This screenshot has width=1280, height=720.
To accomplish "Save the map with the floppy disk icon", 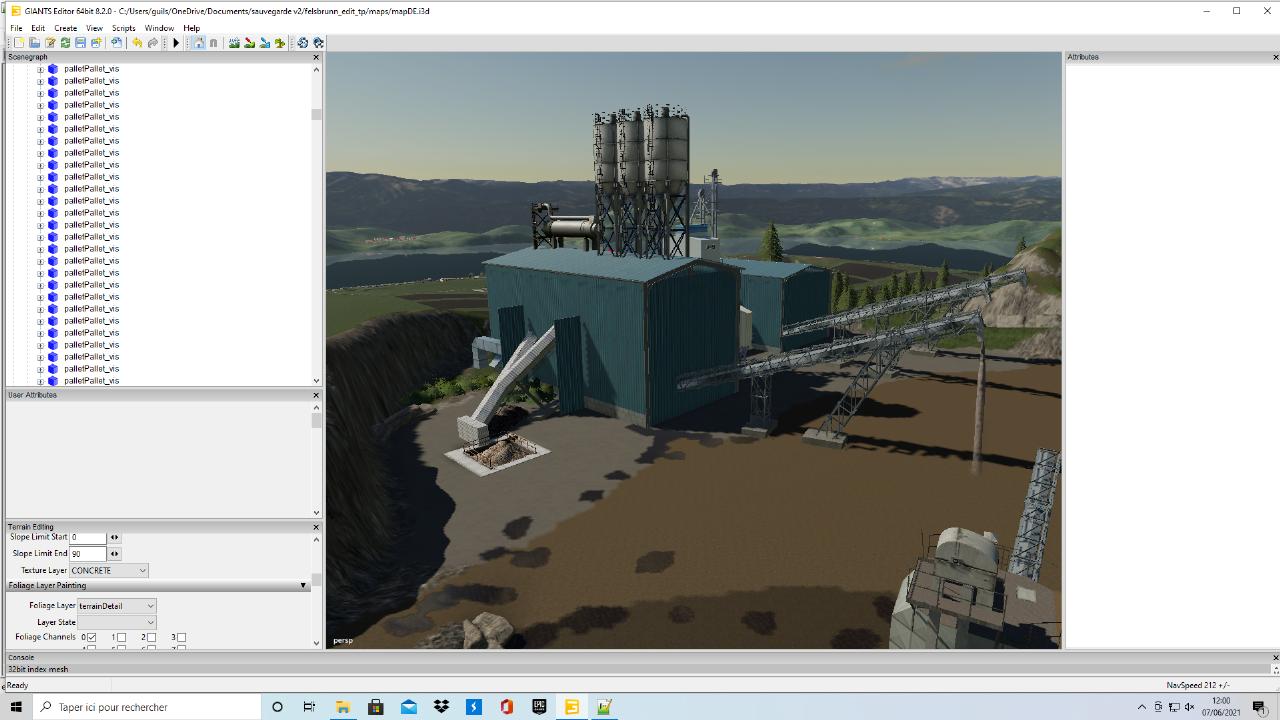I will (x=80, y=43).
